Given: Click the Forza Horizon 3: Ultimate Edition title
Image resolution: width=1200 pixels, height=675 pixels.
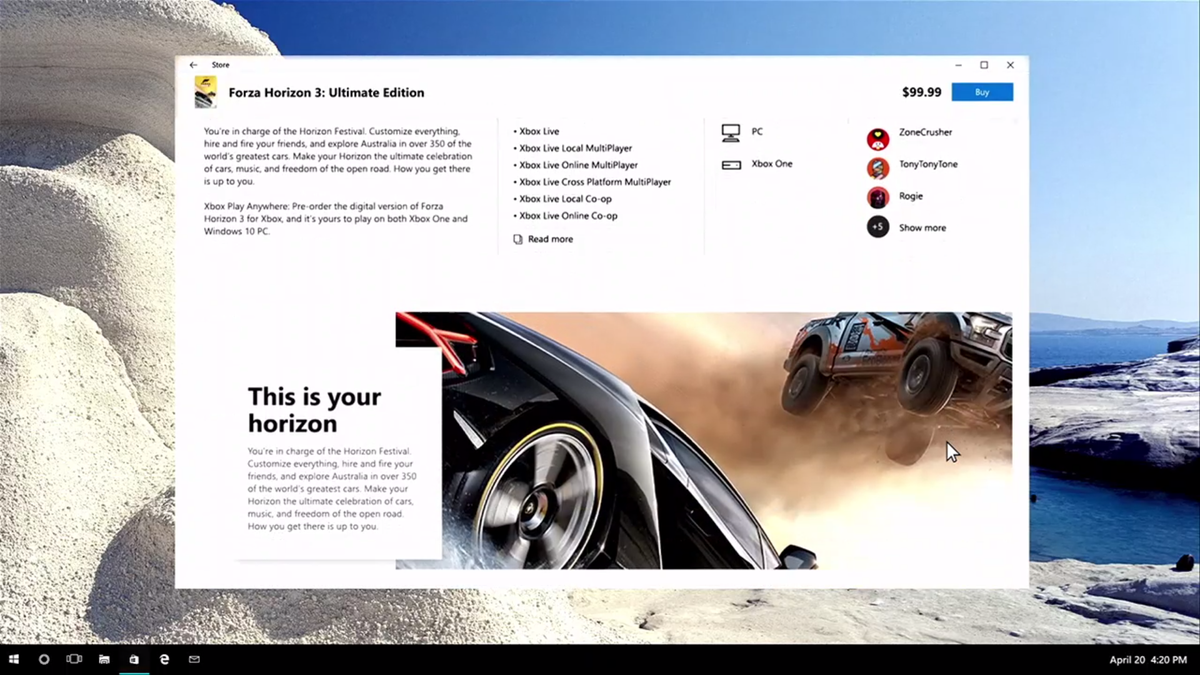Looking at the screenshot, I should coord(327,93).
